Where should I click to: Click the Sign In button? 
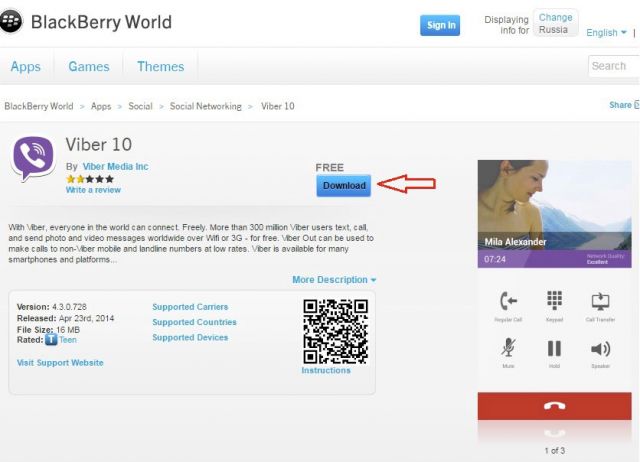pyautogui.click(x=440, y=25)
